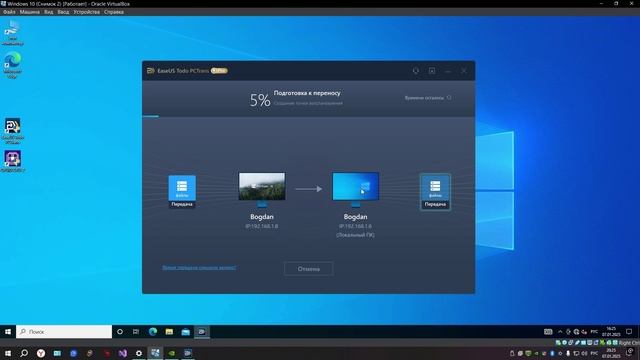
Task: Click touch keyboard icon in guest tray
Action: pos(548,332)
